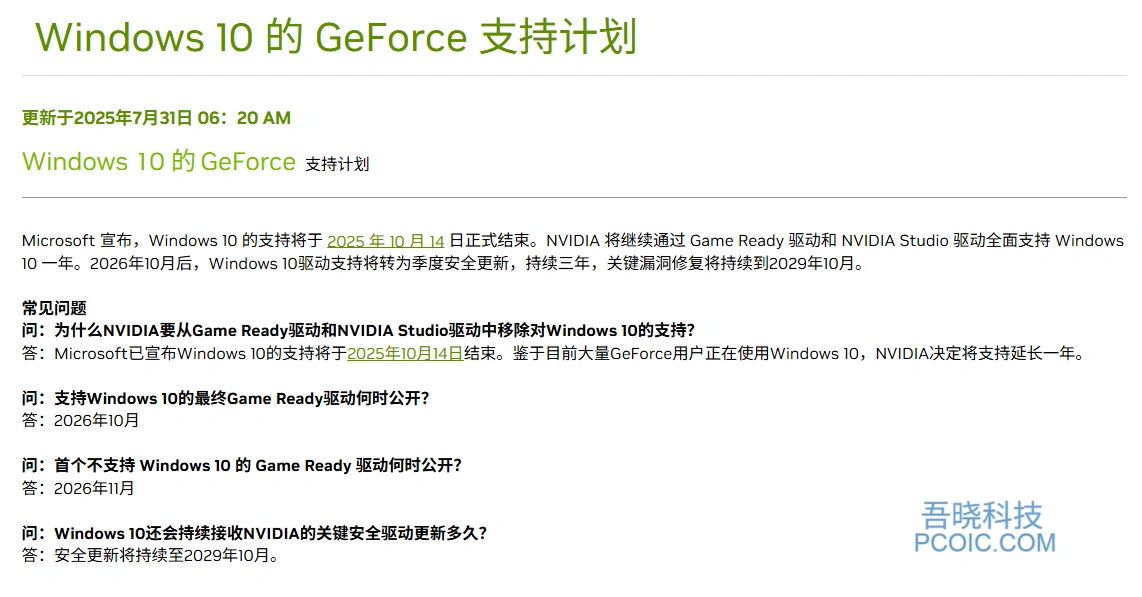
Task: Open the "2025 年 10 月 14" link in the intro paragraph
Action: coord(385,241)
